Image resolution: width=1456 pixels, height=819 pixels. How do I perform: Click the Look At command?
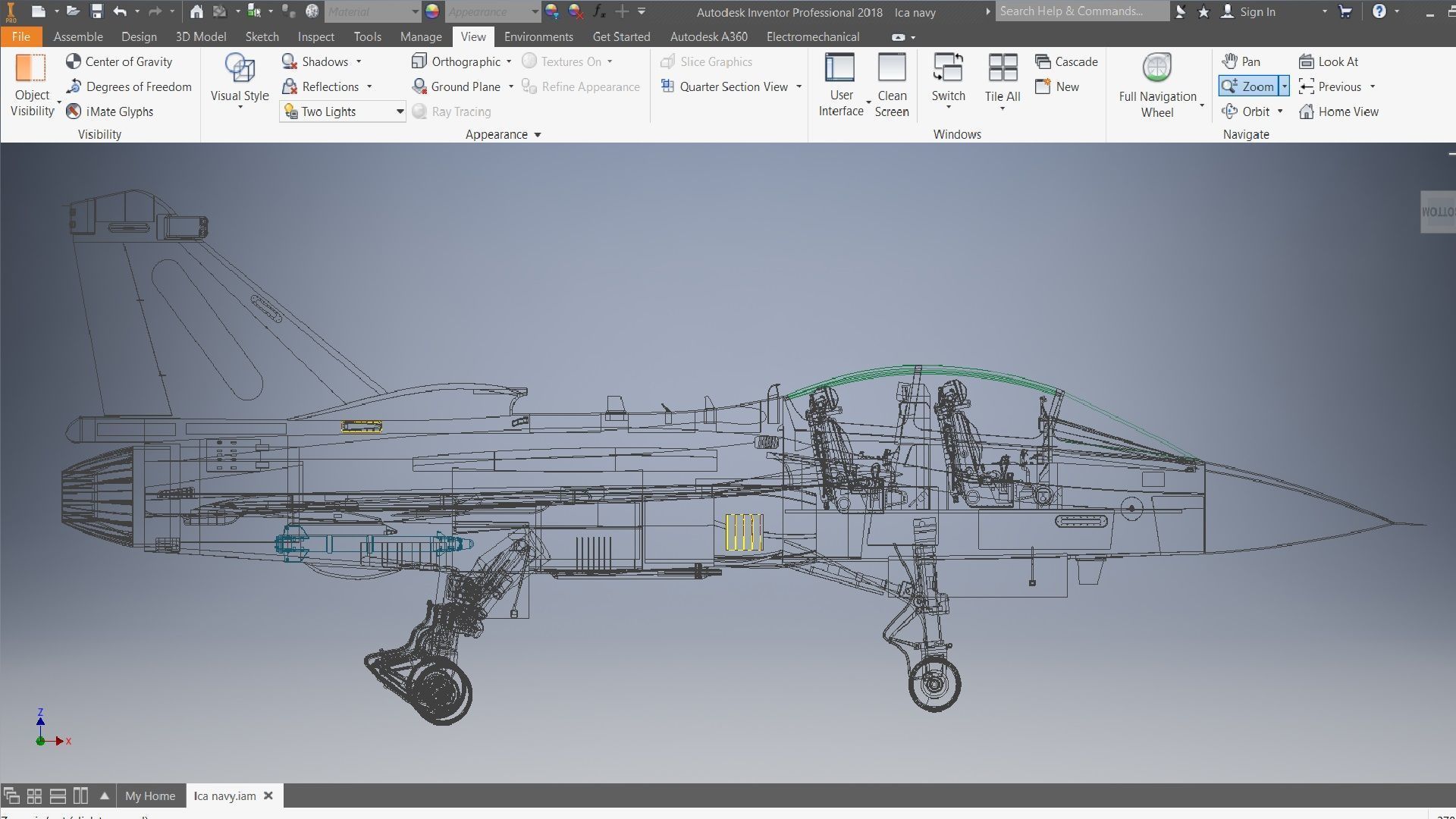(x=1329, y=61)
